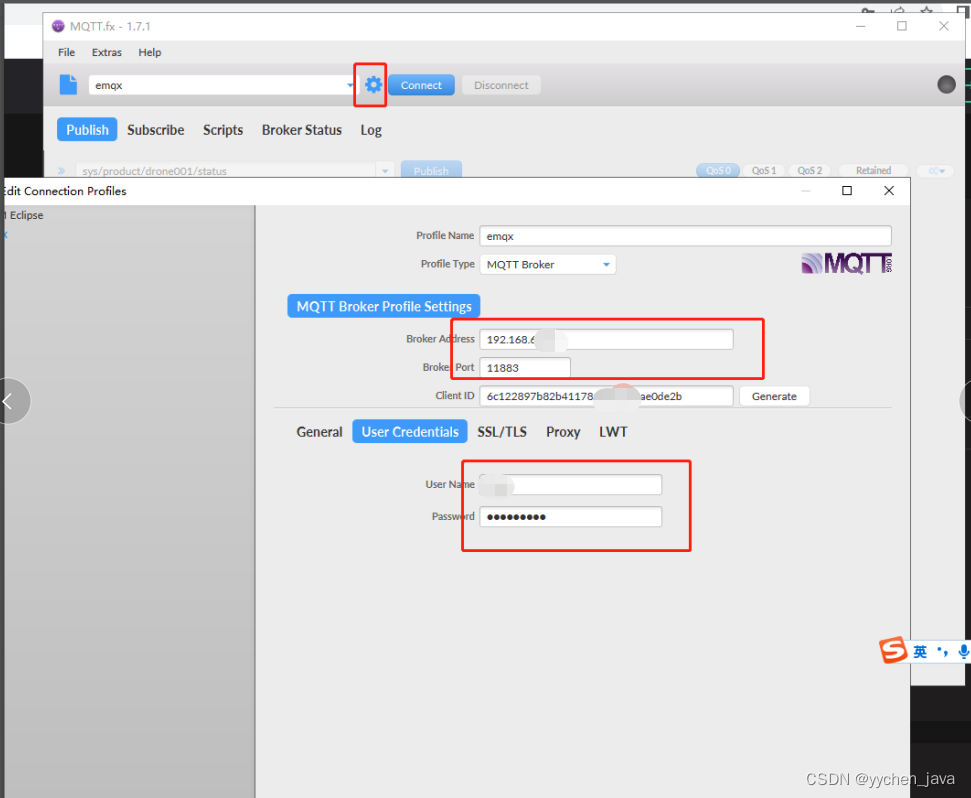Viewport: 971px width, 798px height.
Task: Switch to the Publish tab
Action: click(x=87, y=129)
